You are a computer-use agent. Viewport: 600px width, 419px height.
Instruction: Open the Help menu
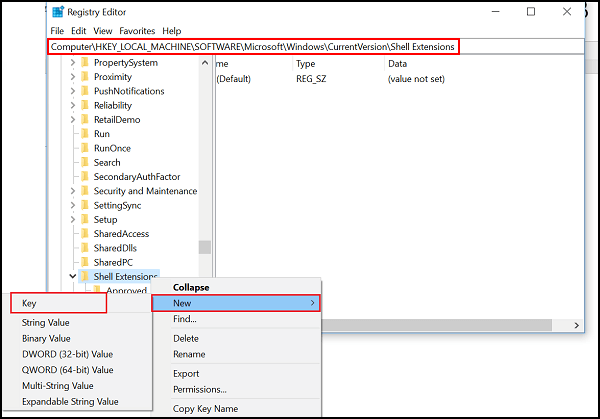click(171, 31)
